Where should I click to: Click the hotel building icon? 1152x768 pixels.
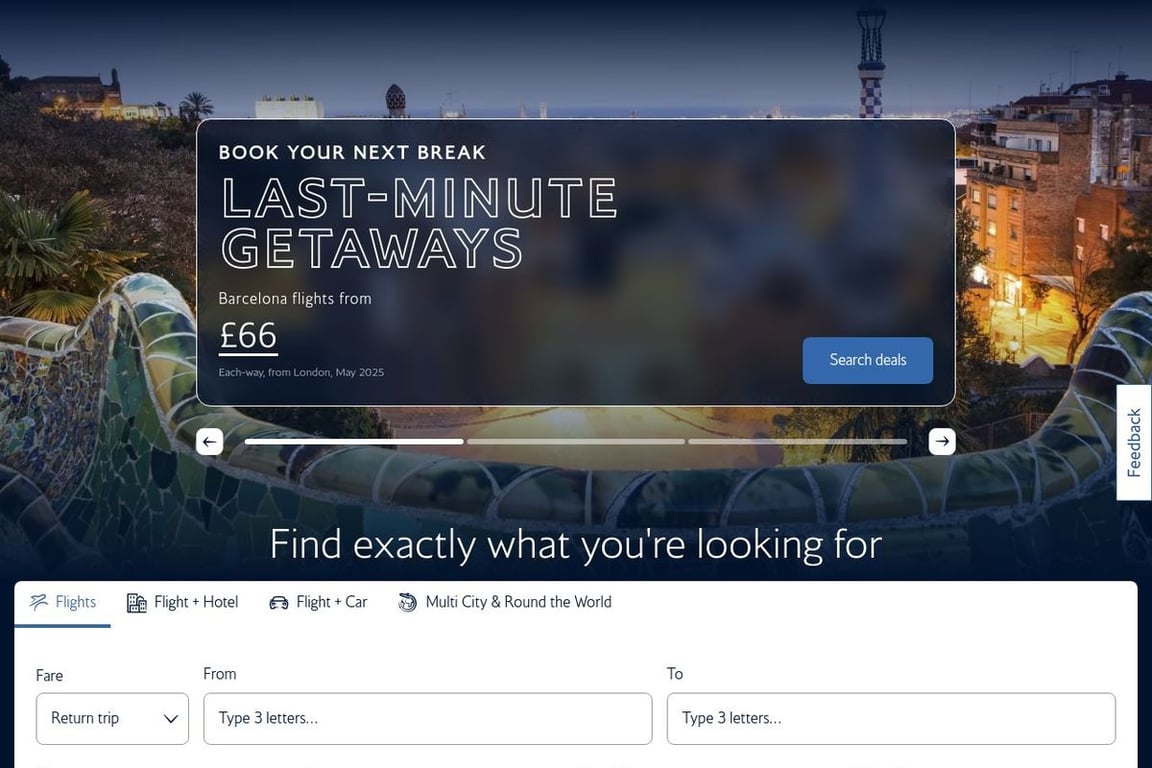[x=137, y=603]
